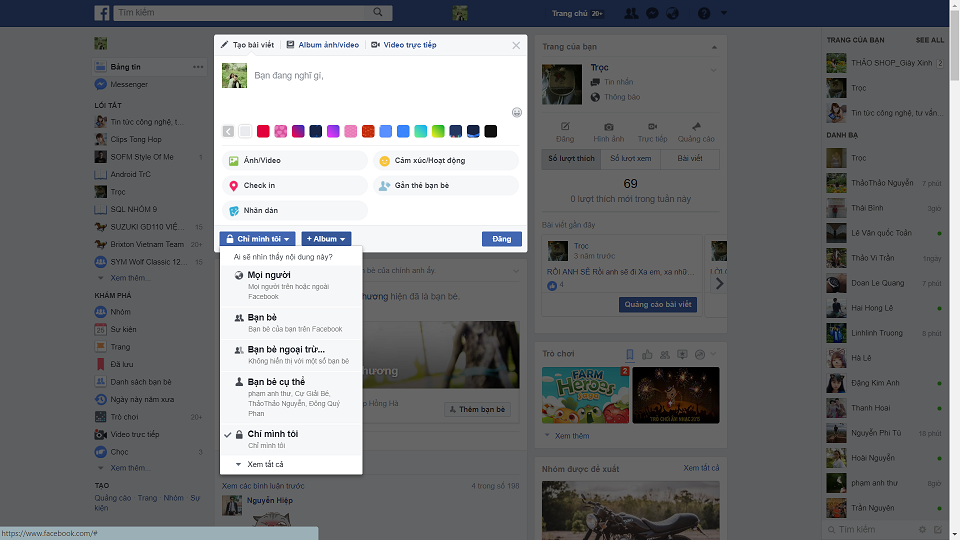This screenshot has width=960, height=540.
Task: Open Chỉ mình tôi privacy dropdown
Action: pos(257,239)
